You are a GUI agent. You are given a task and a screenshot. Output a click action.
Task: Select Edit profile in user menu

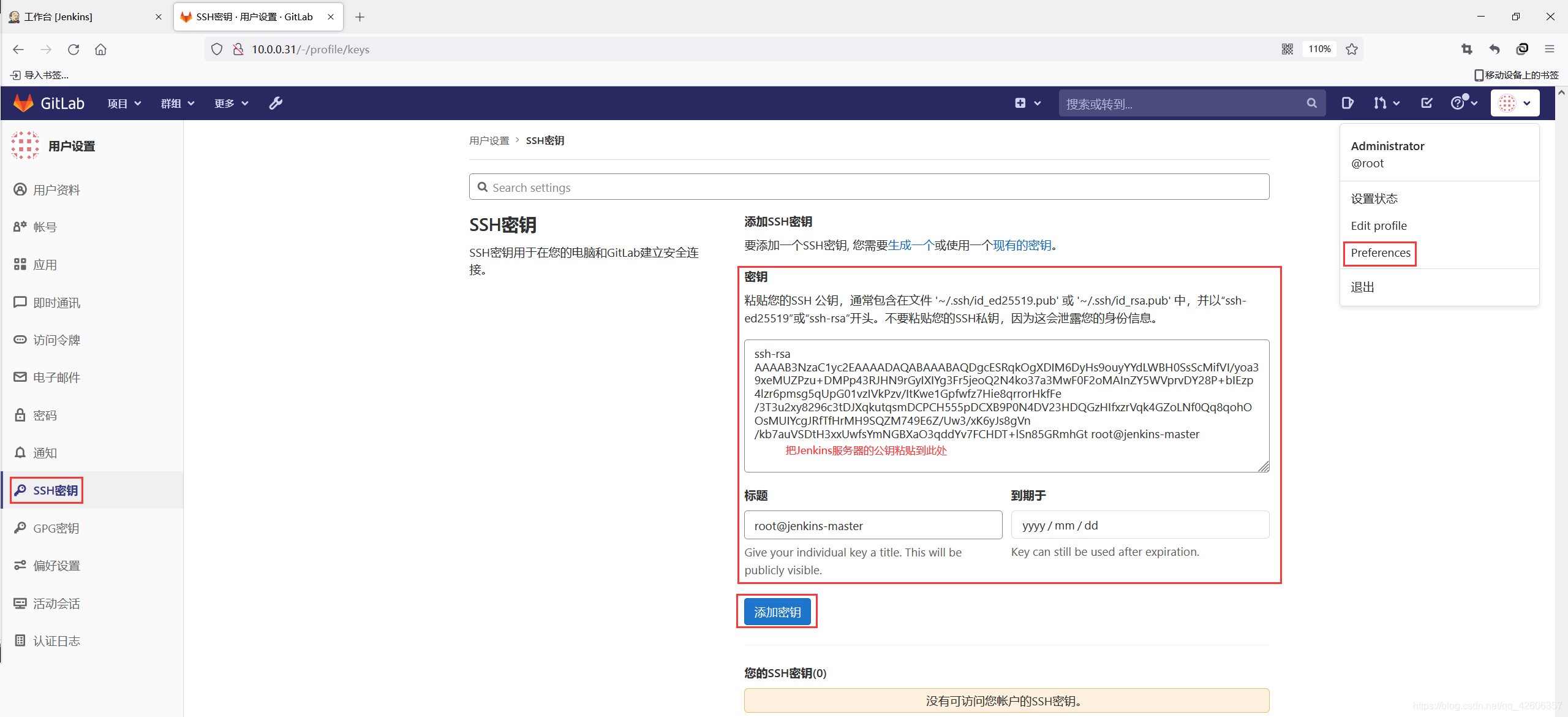pos(1379,226)
